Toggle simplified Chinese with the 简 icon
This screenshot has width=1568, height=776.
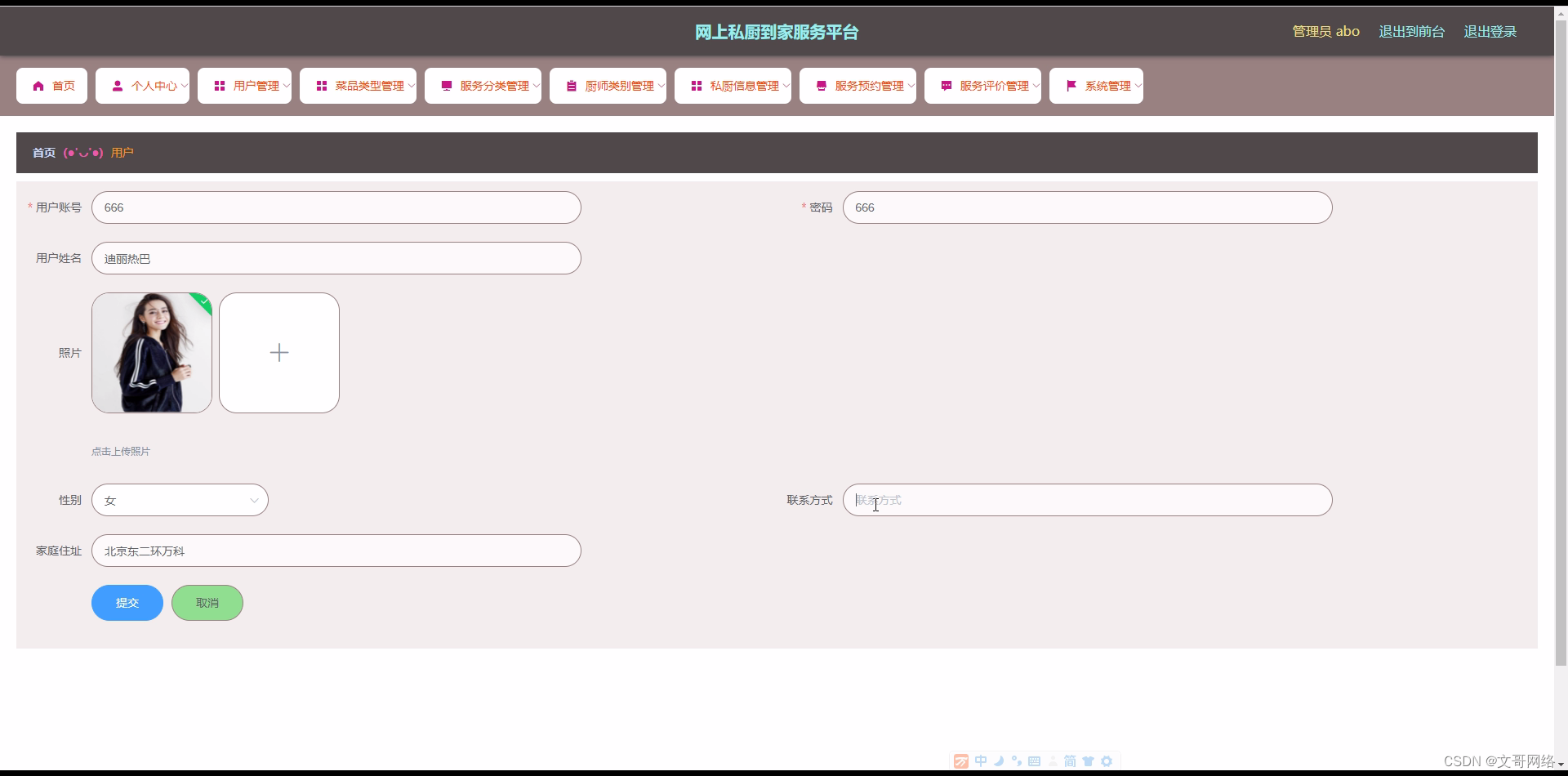tap(1071, 761)
